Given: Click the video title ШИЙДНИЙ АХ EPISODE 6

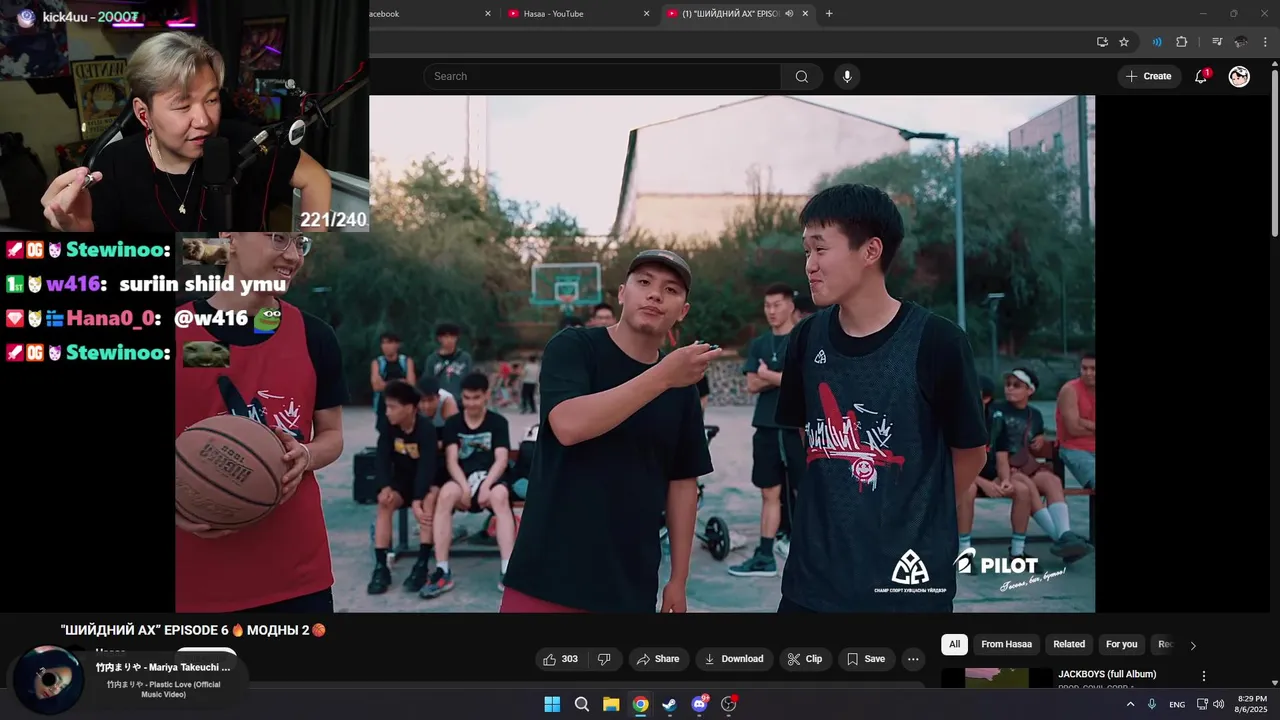Looking at the screenshot, I should [193, 630].
